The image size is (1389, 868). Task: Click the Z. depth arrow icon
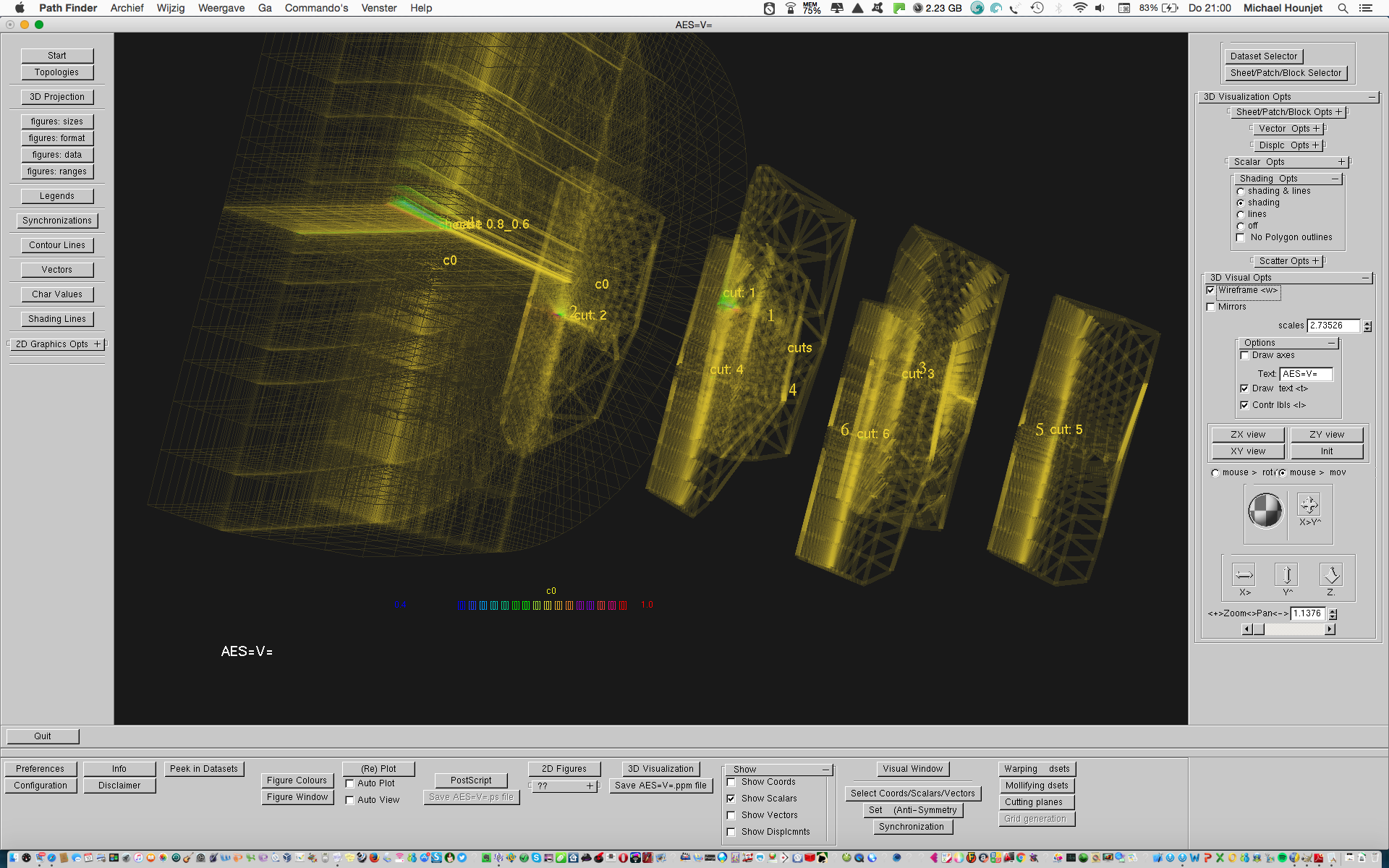tap(1331, 575)
